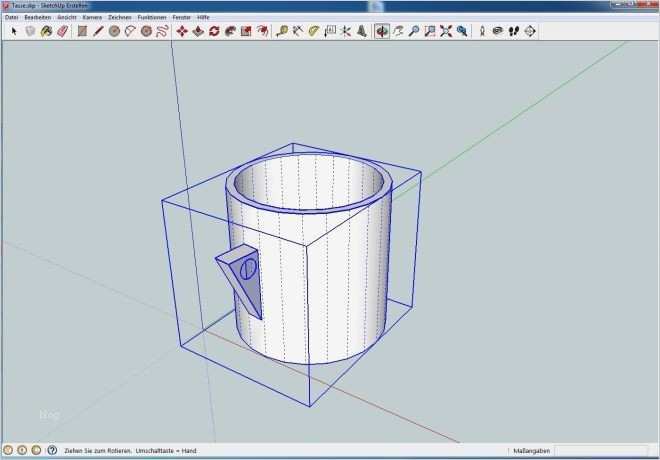Activate the Walk footprints tool
660x460 pixels.
(x=512, y=31)
